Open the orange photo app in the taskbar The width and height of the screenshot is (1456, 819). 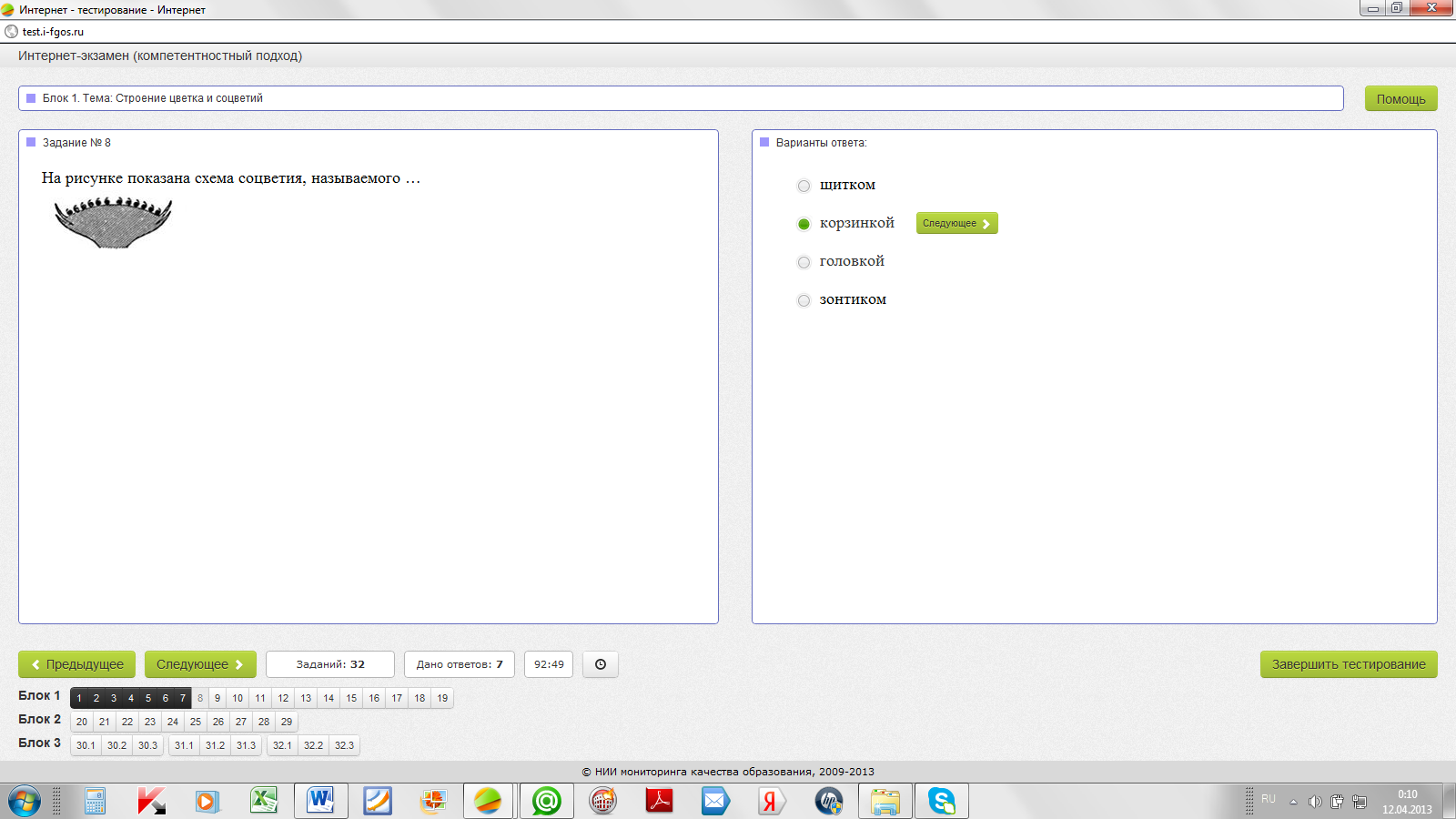433,802
